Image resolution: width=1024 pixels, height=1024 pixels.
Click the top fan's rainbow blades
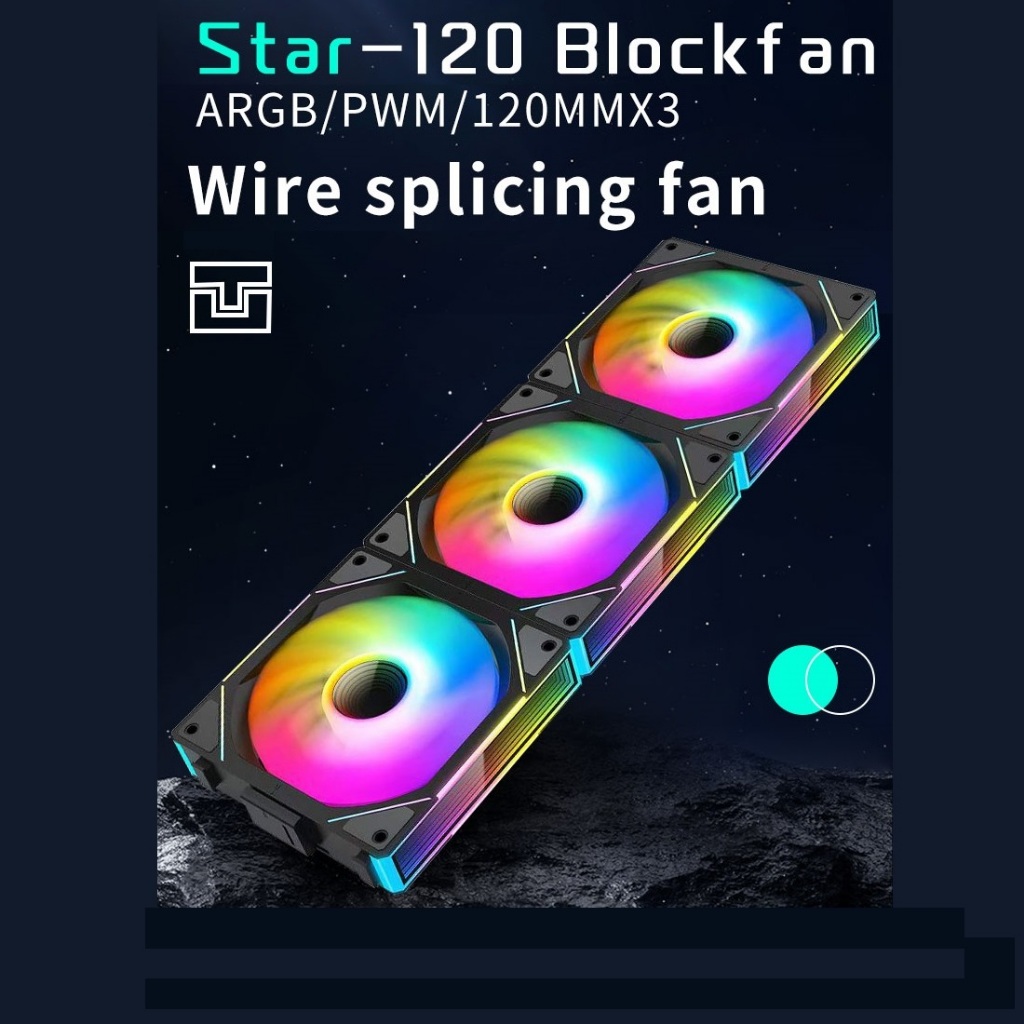pos(703,344)
